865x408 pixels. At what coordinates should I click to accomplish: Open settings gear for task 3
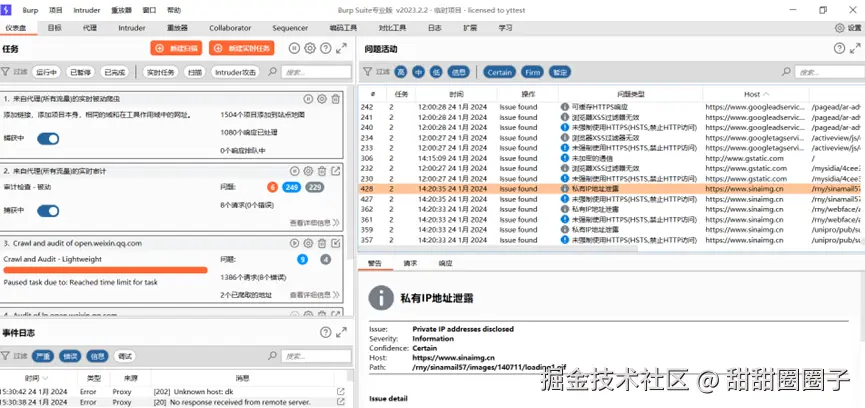click(308, 243)
